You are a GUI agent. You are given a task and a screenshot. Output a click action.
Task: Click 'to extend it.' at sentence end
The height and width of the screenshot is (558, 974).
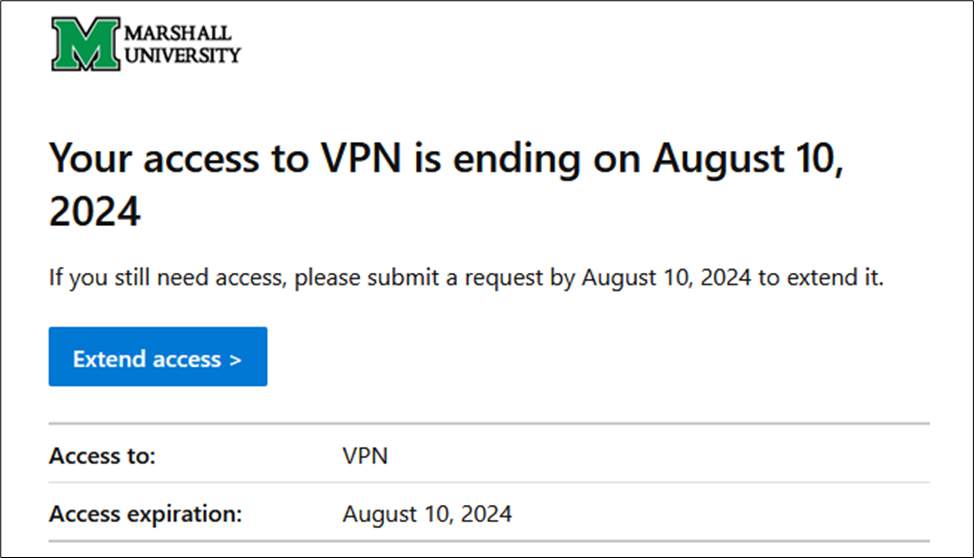(821, 277)
